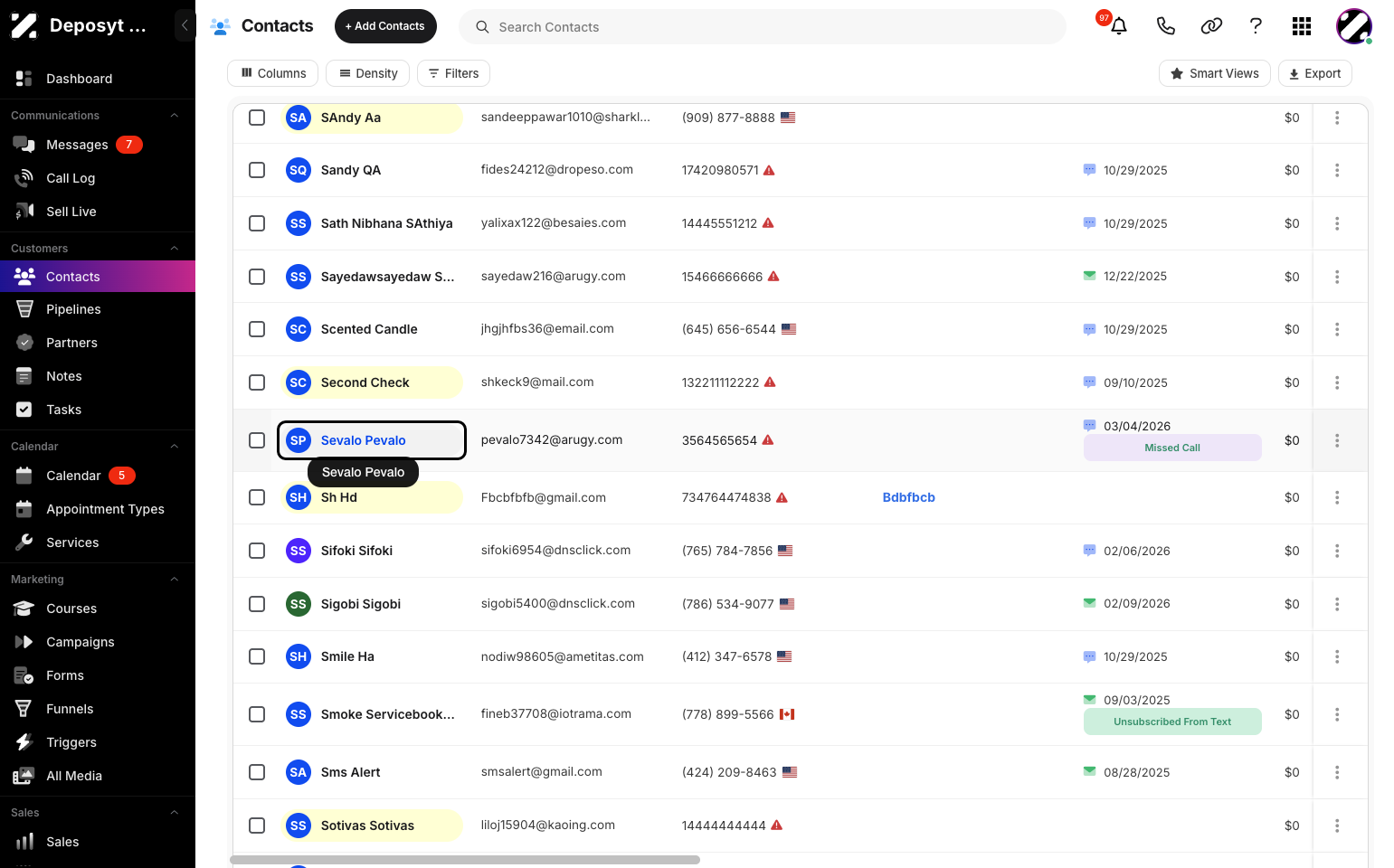1394x868 pixels.
Task: Open the three-dot menu for Sandy QA
Action: (1337, 170)
